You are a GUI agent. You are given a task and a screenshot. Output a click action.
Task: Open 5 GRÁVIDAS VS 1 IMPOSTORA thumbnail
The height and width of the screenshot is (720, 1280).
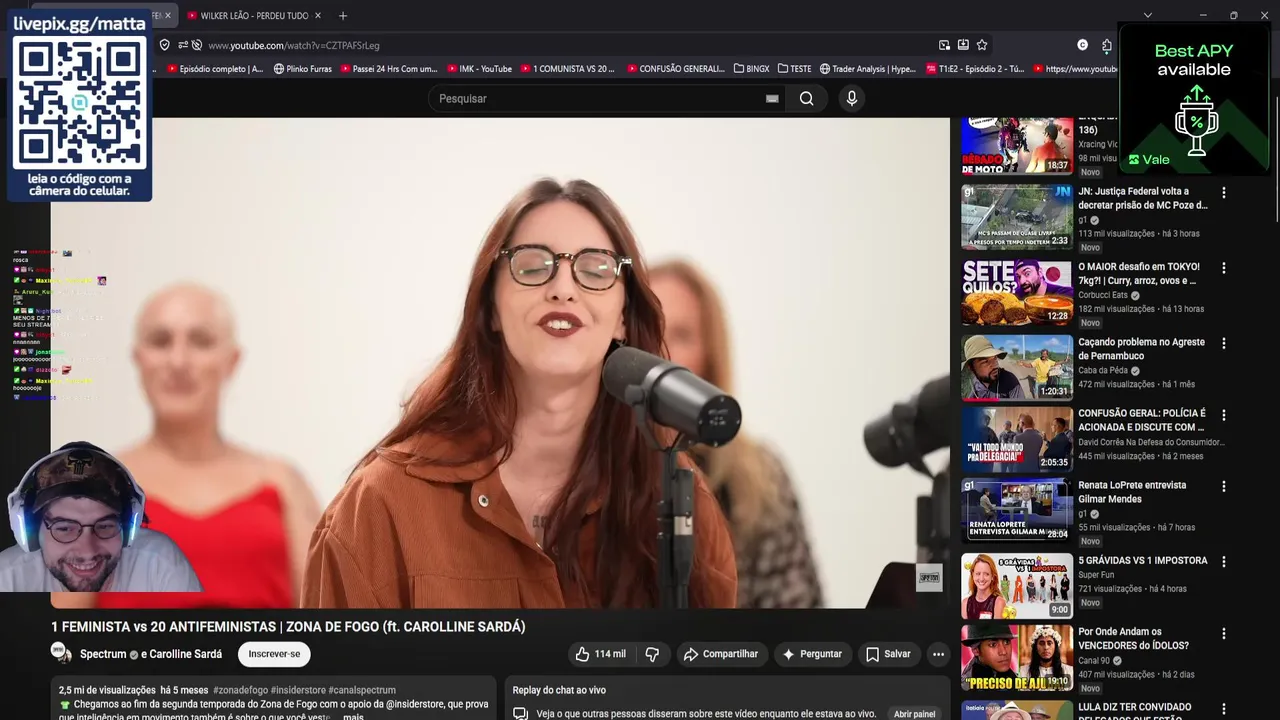pos(1017,586)
